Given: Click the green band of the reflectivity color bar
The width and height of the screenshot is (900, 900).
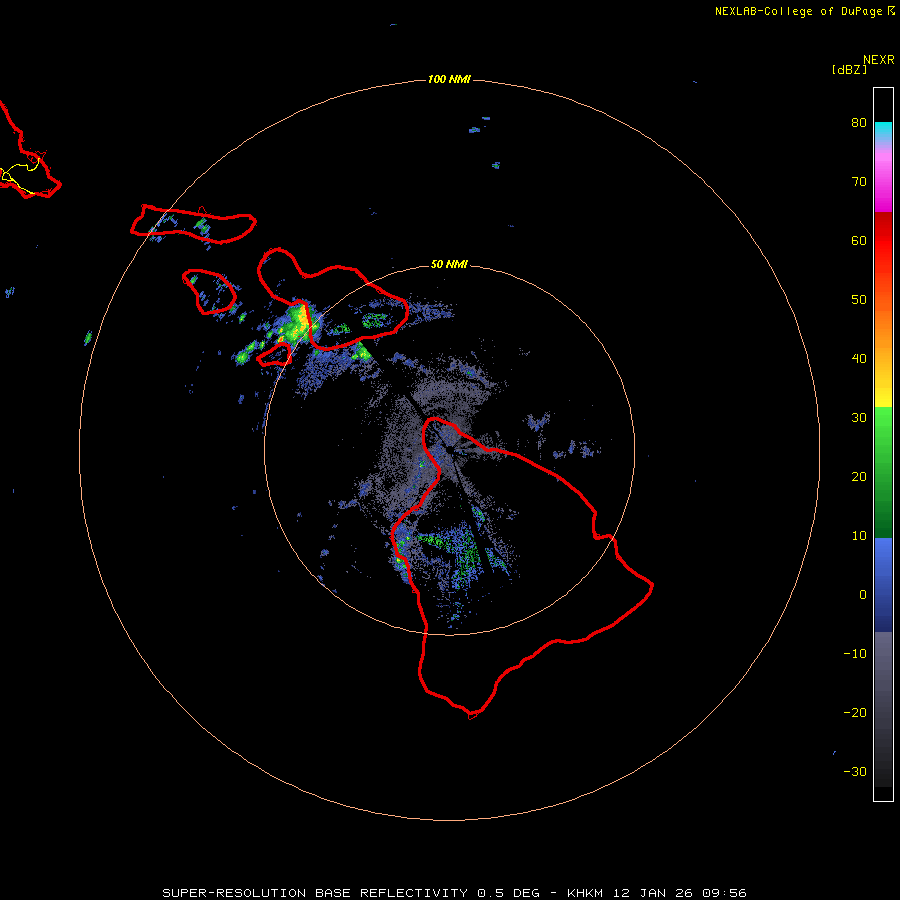Looking at the screenshot, I should pos(883,472).
